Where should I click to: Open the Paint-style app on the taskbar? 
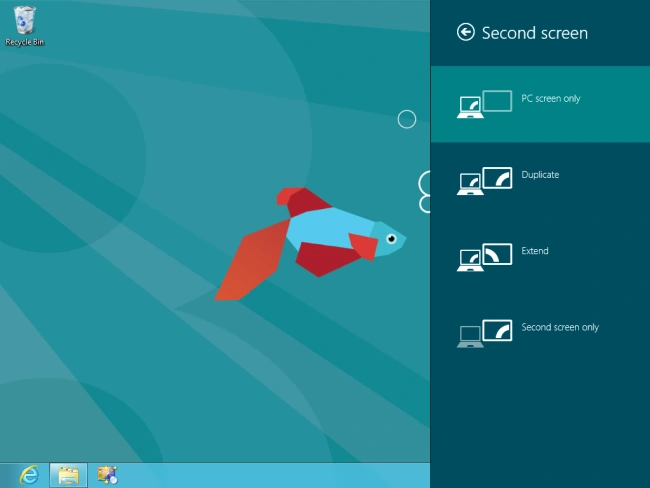point(107,475)
